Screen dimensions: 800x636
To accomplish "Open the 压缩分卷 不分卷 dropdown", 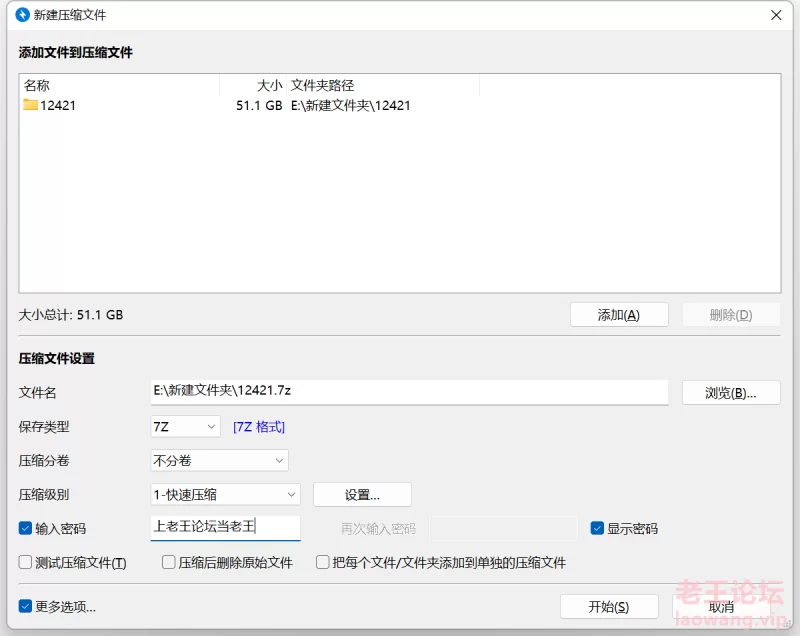I will [219, 461].
